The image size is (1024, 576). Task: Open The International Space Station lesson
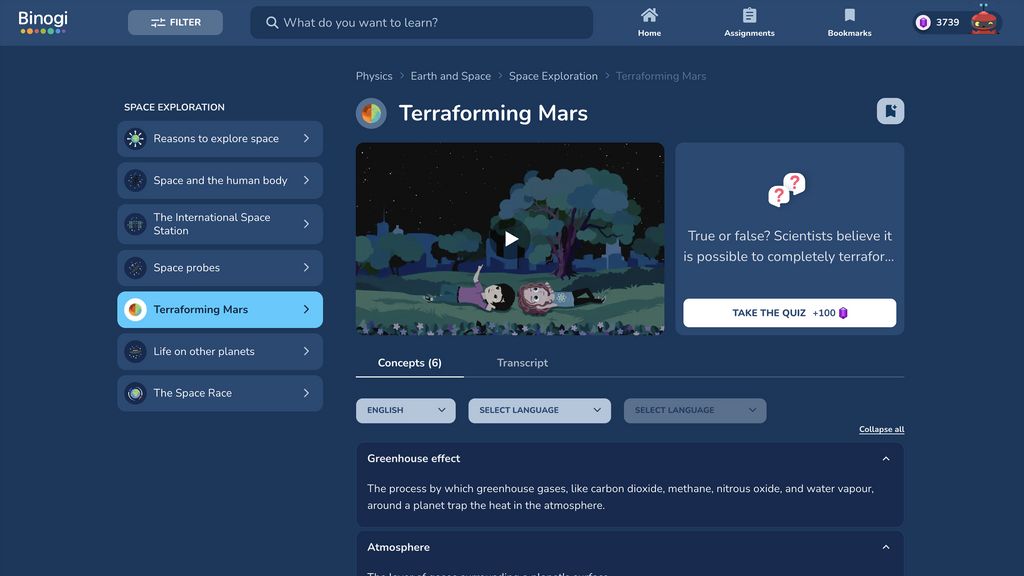point(220,224)
